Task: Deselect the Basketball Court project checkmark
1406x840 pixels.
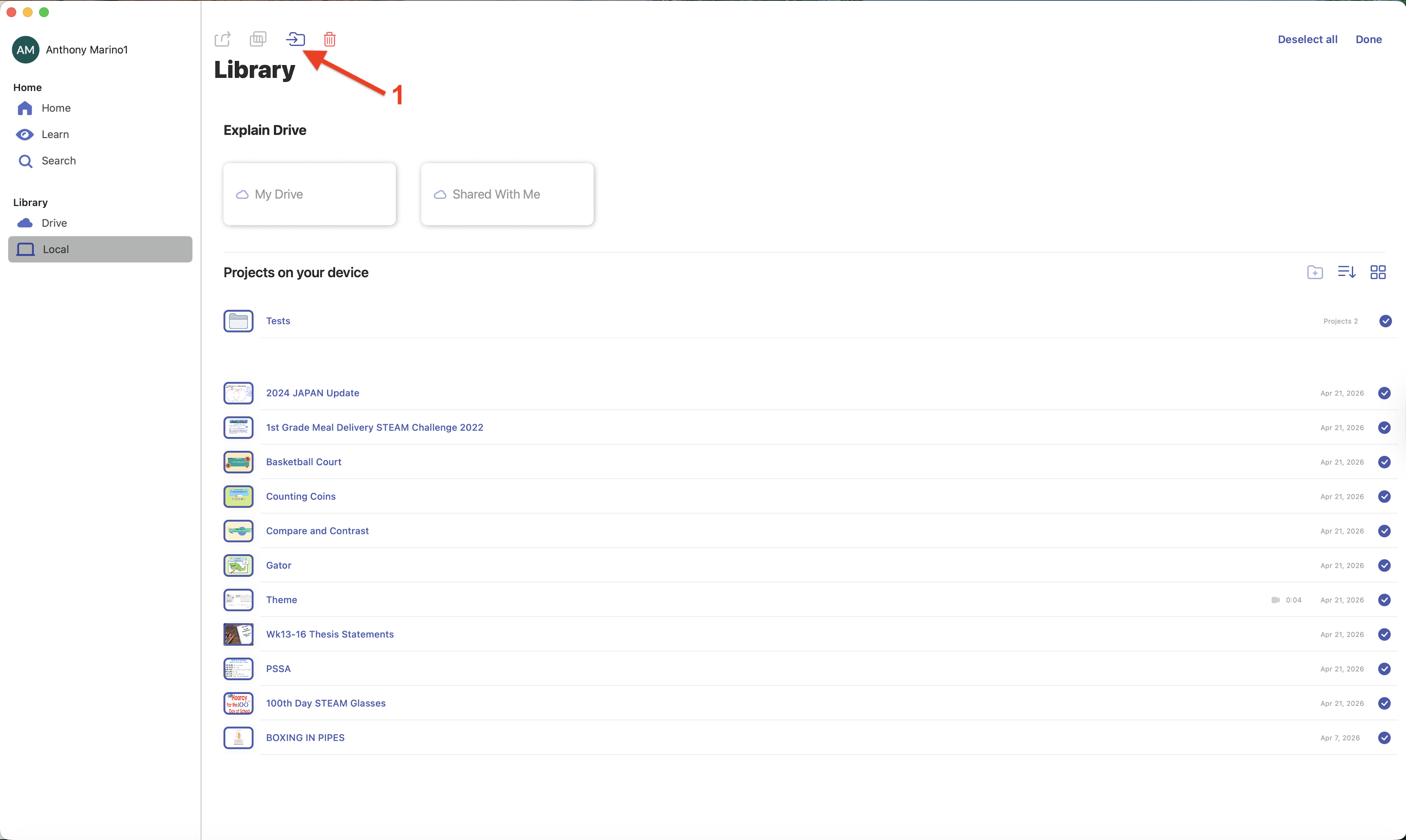Action: 1384,462
